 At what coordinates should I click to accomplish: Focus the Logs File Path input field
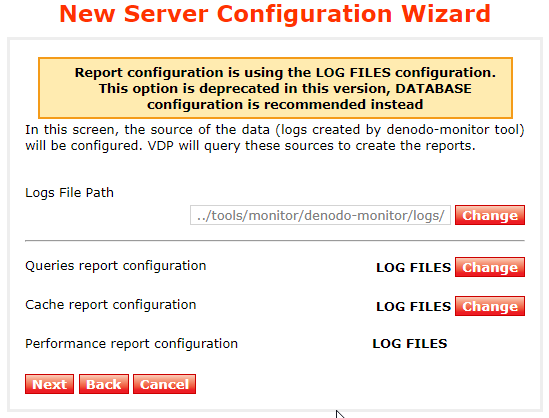[320, 215]
